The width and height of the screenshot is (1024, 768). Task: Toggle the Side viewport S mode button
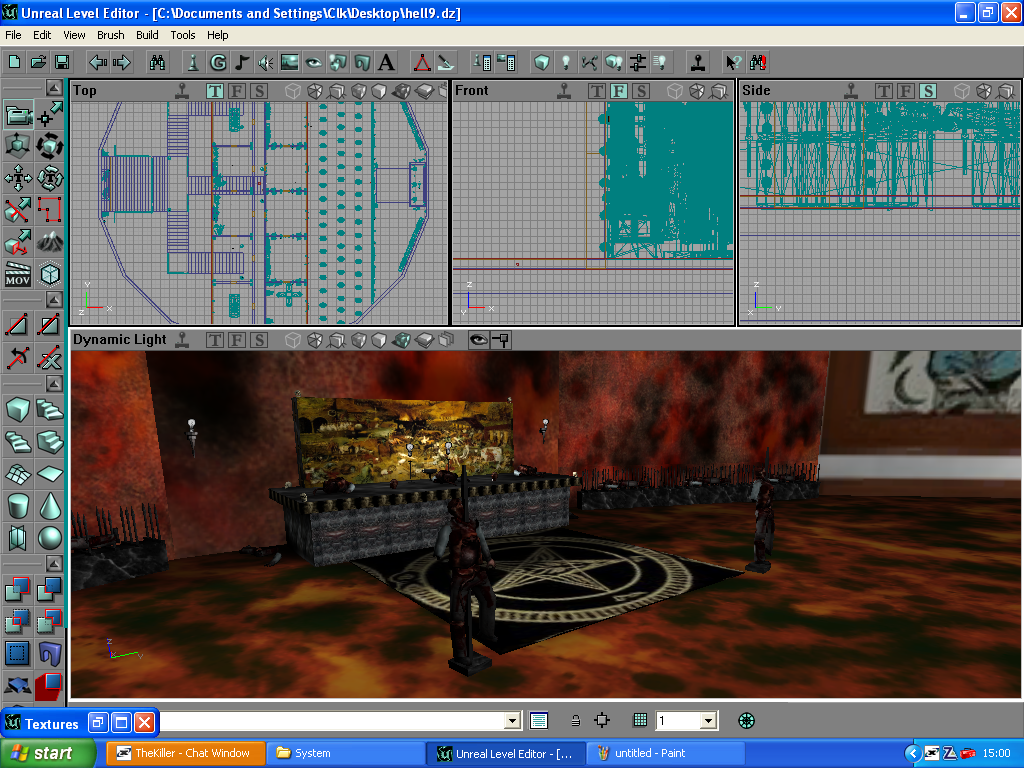[x=928, y=91]
